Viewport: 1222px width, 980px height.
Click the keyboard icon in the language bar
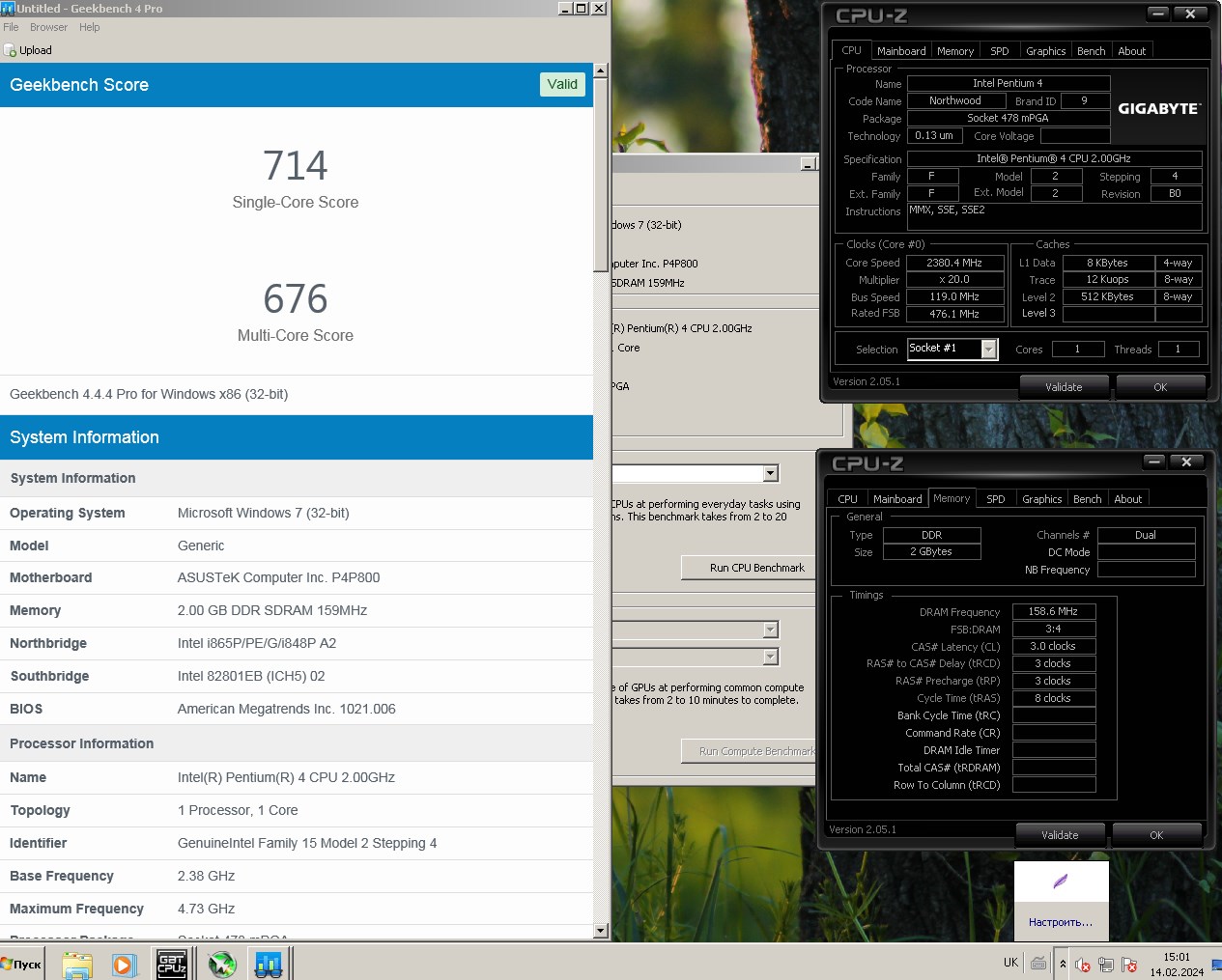point(1038,963)
